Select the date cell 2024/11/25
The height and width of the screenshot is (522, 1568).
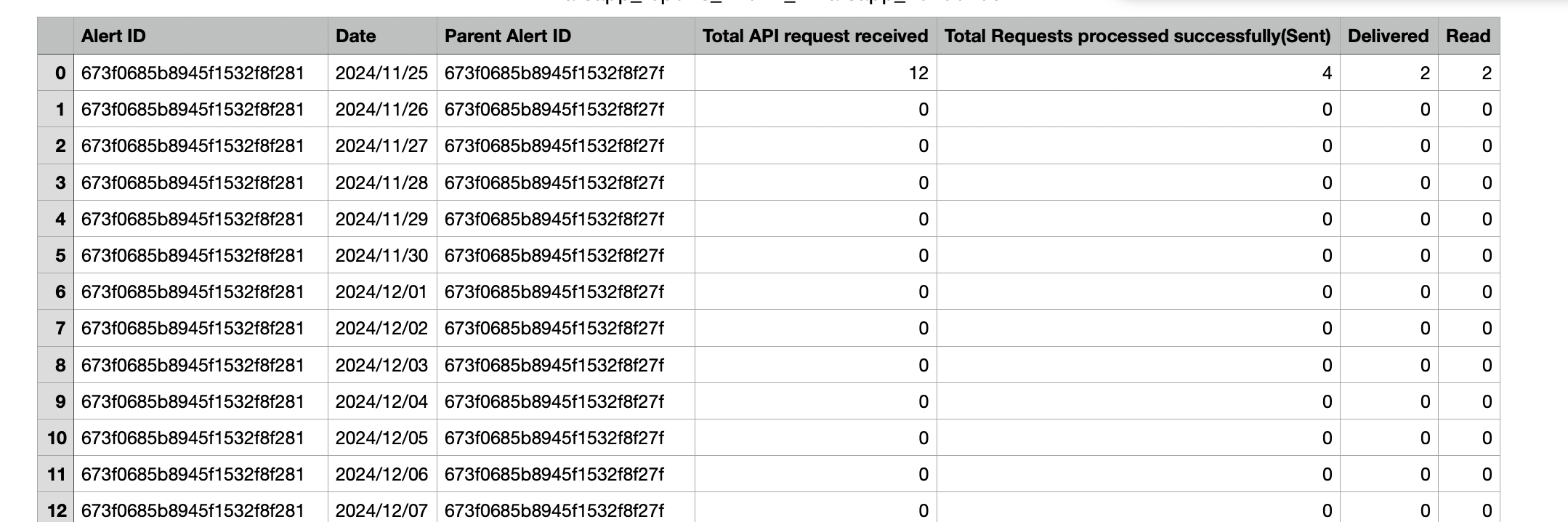click(381, 73)
